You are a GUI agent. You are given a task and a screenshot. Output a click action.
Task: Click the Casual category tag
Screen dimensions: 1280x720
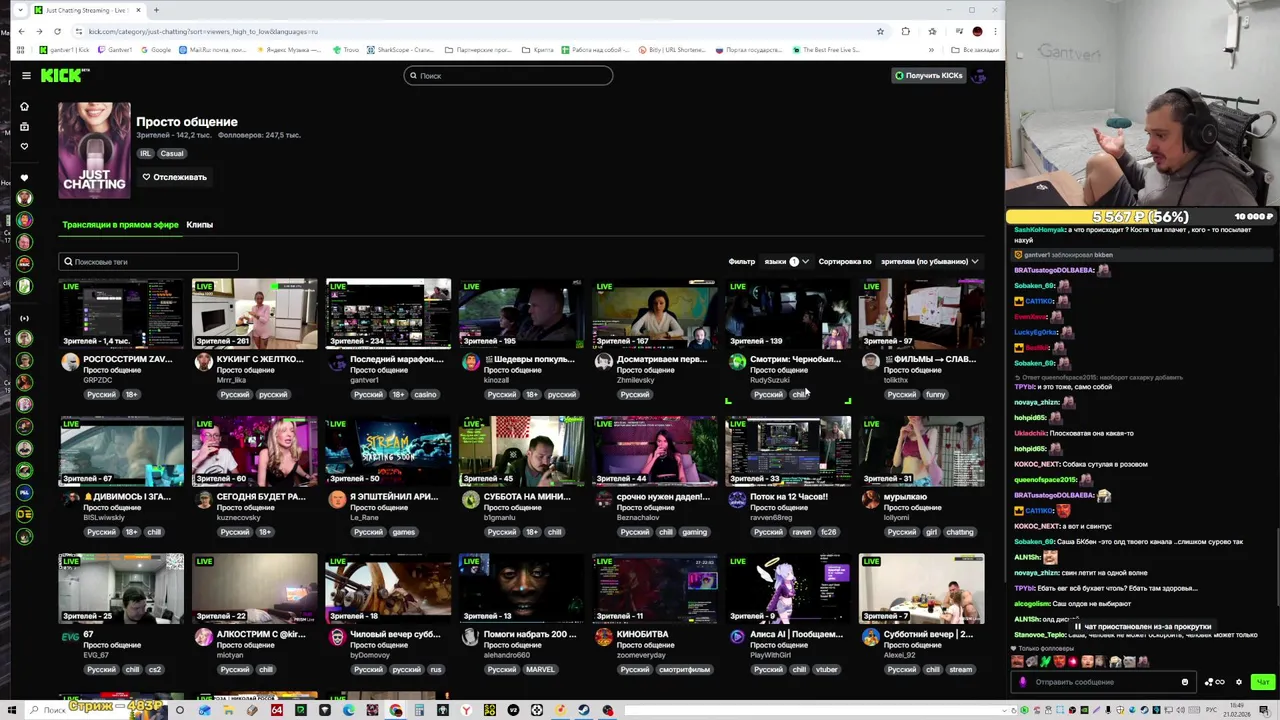pyautogui.click(x=172, y=154)
